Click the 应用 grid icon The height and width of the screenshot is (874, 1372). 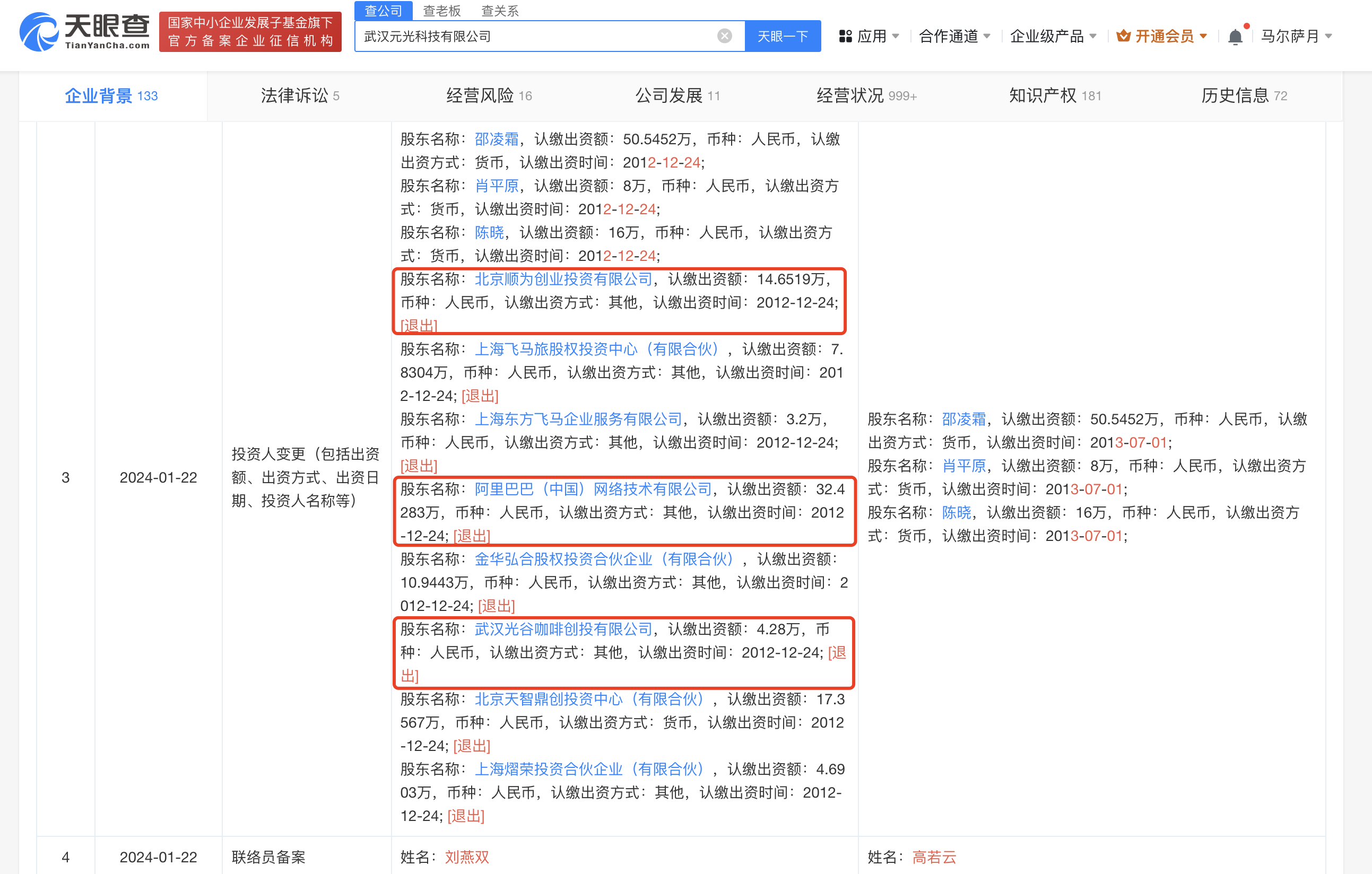click(x=845, y=37)
